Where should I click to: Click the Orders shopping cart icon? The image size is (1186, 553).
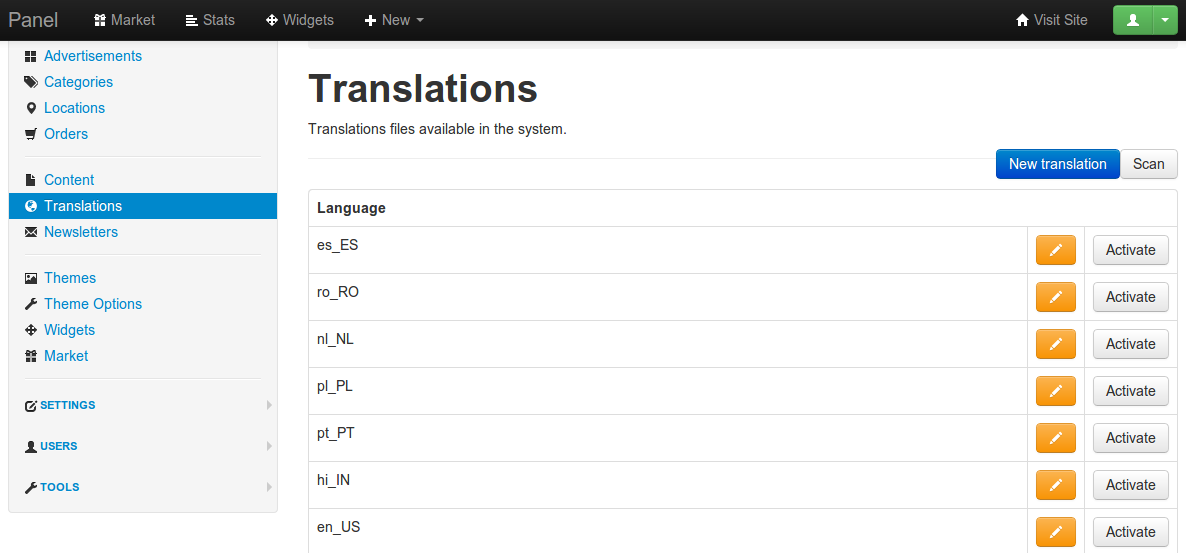click(31, 134)
